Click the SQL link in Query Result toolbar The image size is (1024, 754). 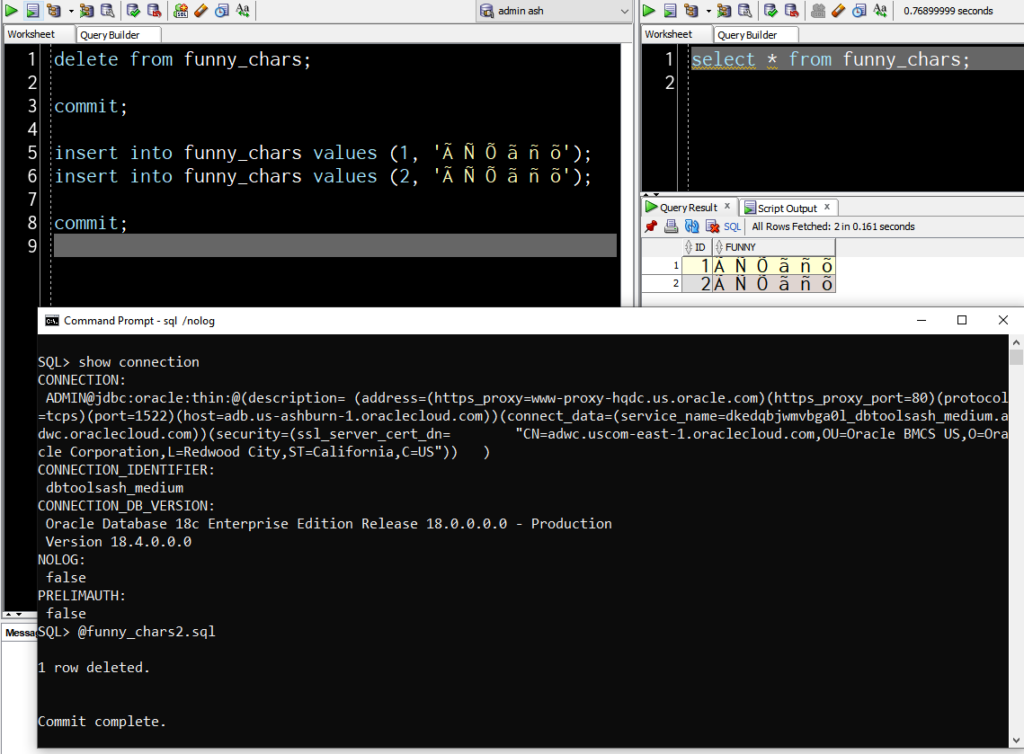[x=733, y=227]
